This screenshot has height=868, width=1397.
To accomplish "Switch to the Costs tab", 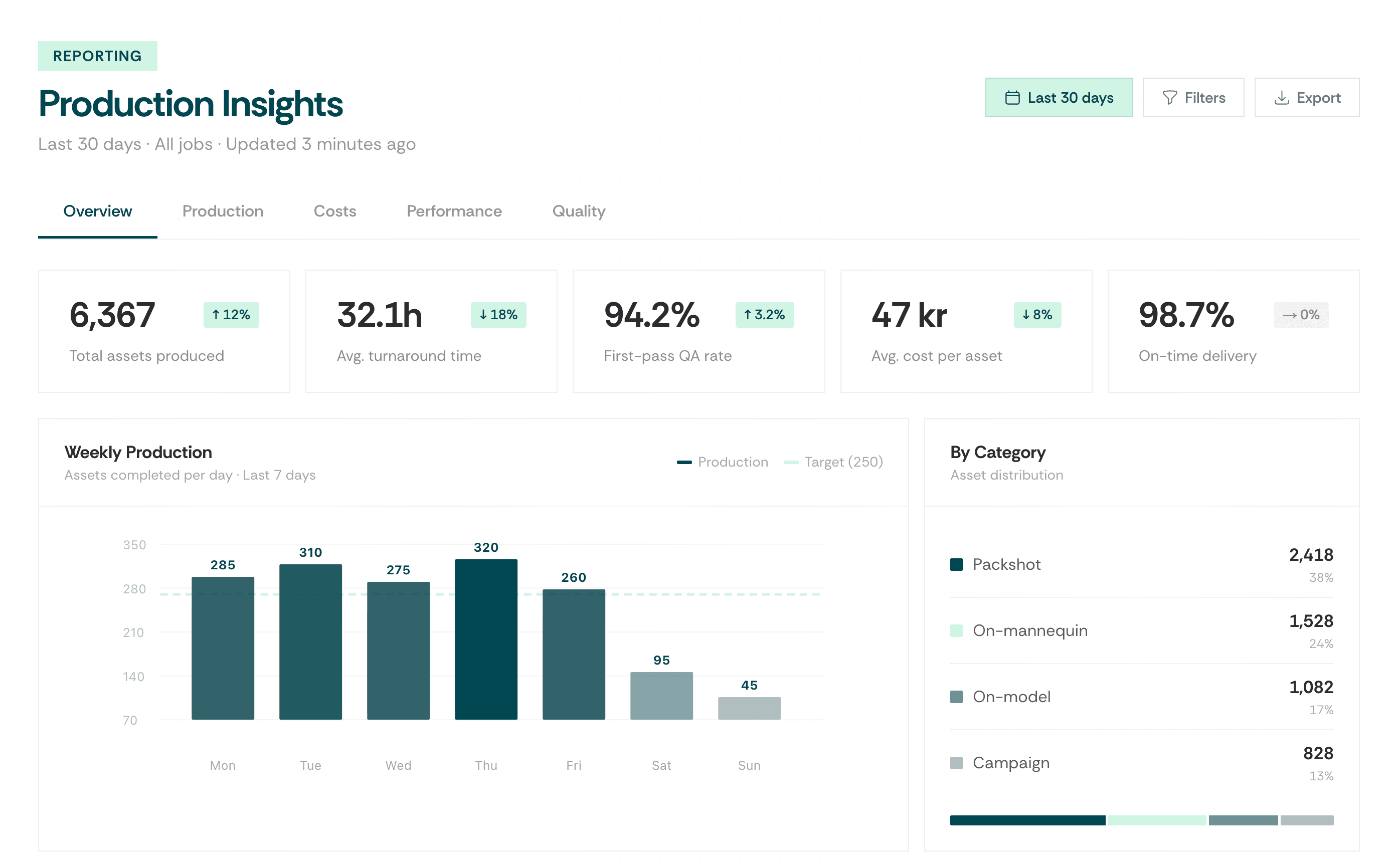I will click(335, 211).
